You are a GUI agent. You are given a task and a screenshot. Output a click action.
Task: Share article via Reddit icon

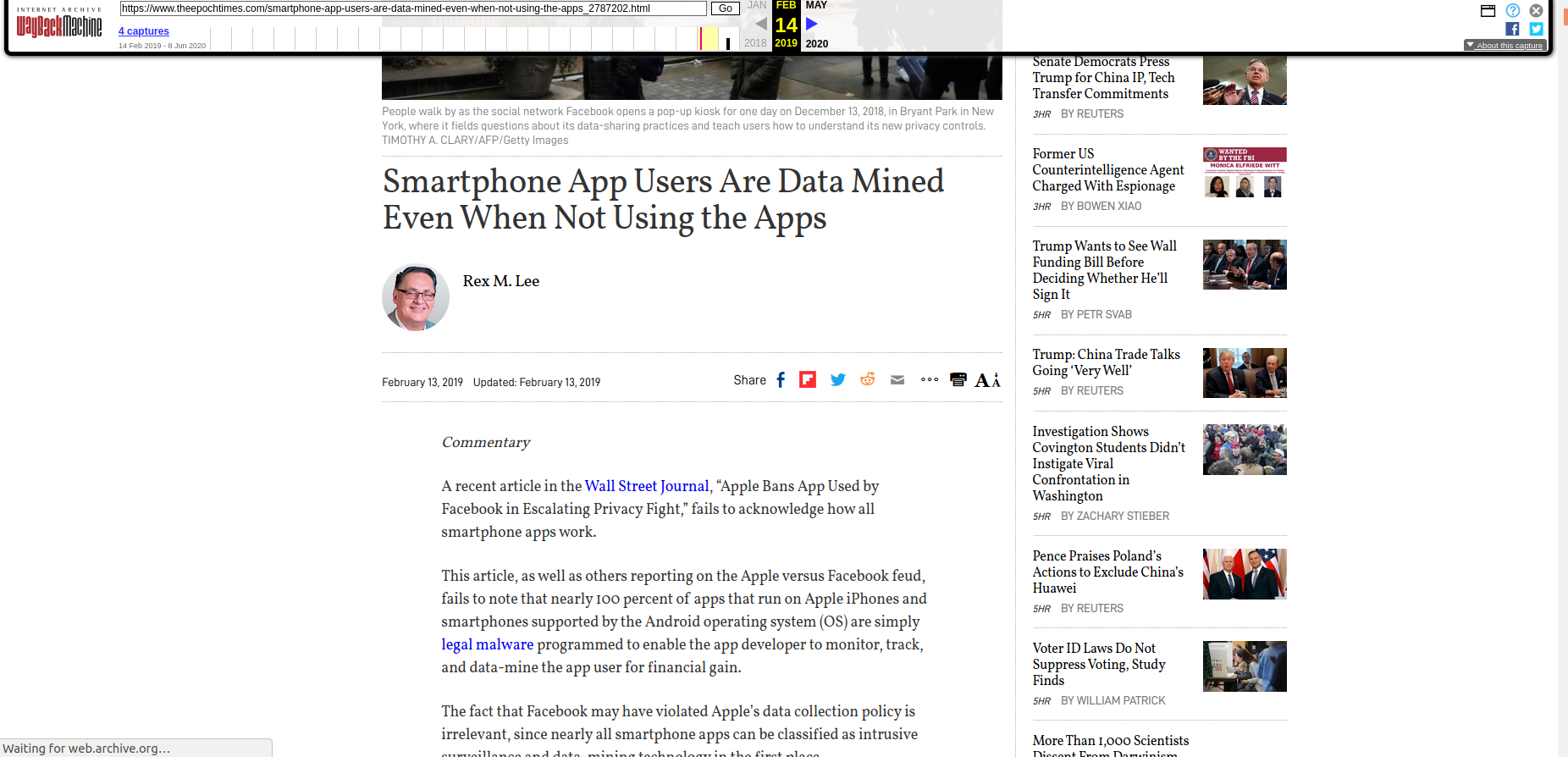(867, 380)
